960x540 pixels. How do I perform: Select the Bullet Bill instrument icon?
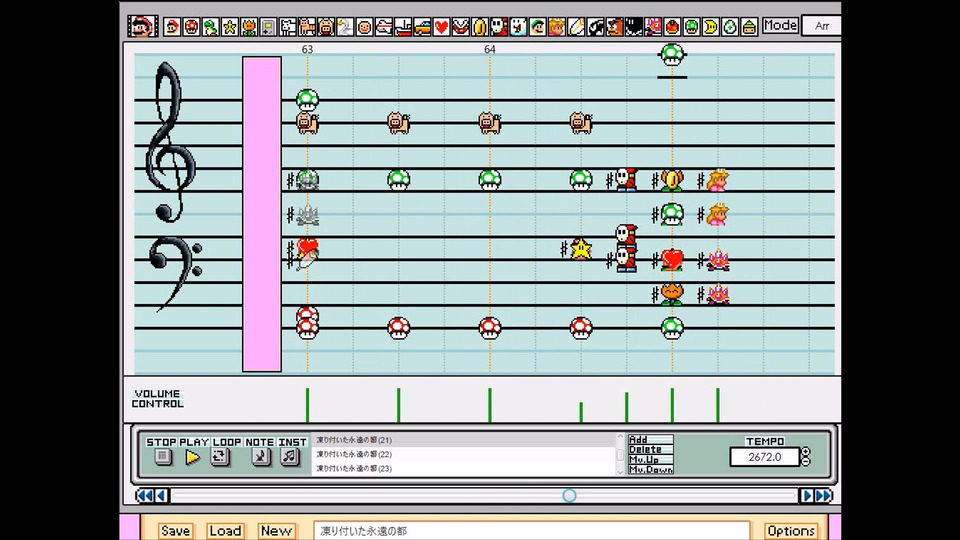point(595,27)
